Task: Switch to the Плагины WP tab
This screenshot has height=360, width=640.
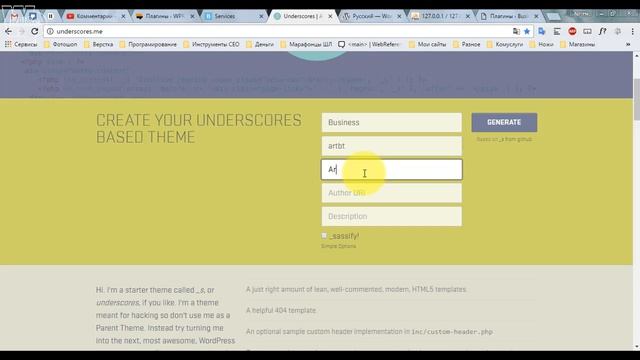Action: (165, 16)
